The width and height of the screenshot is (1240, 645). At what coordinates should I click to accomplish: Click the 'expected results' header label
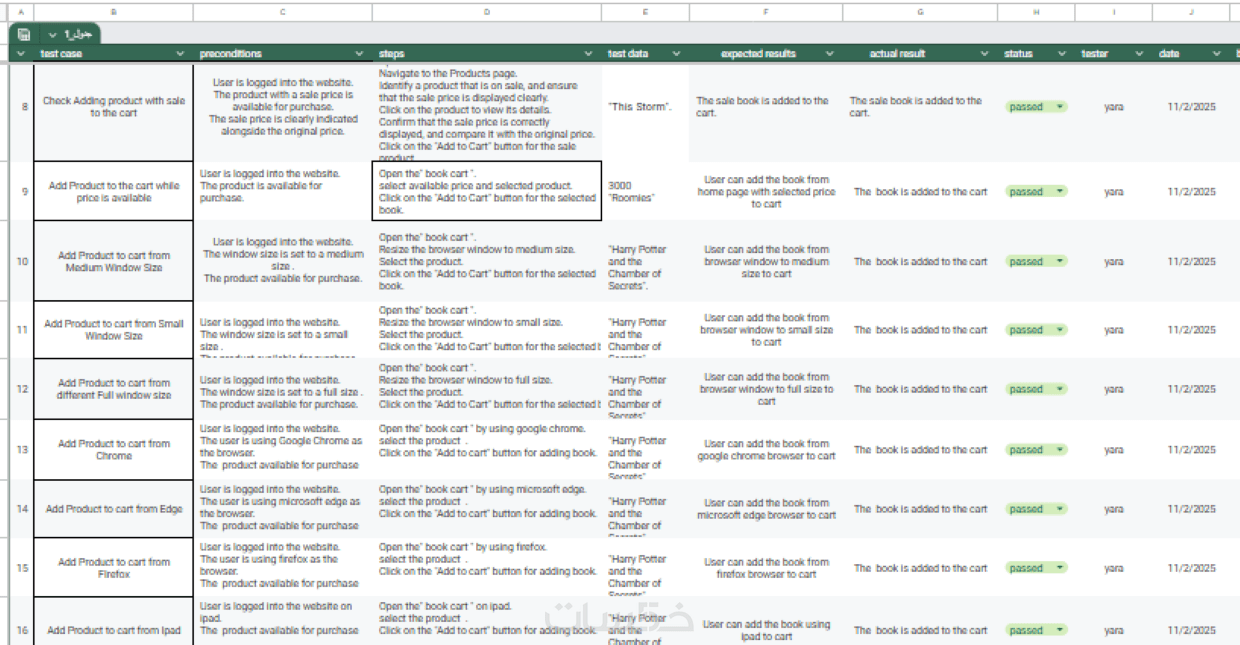point(759,54)
